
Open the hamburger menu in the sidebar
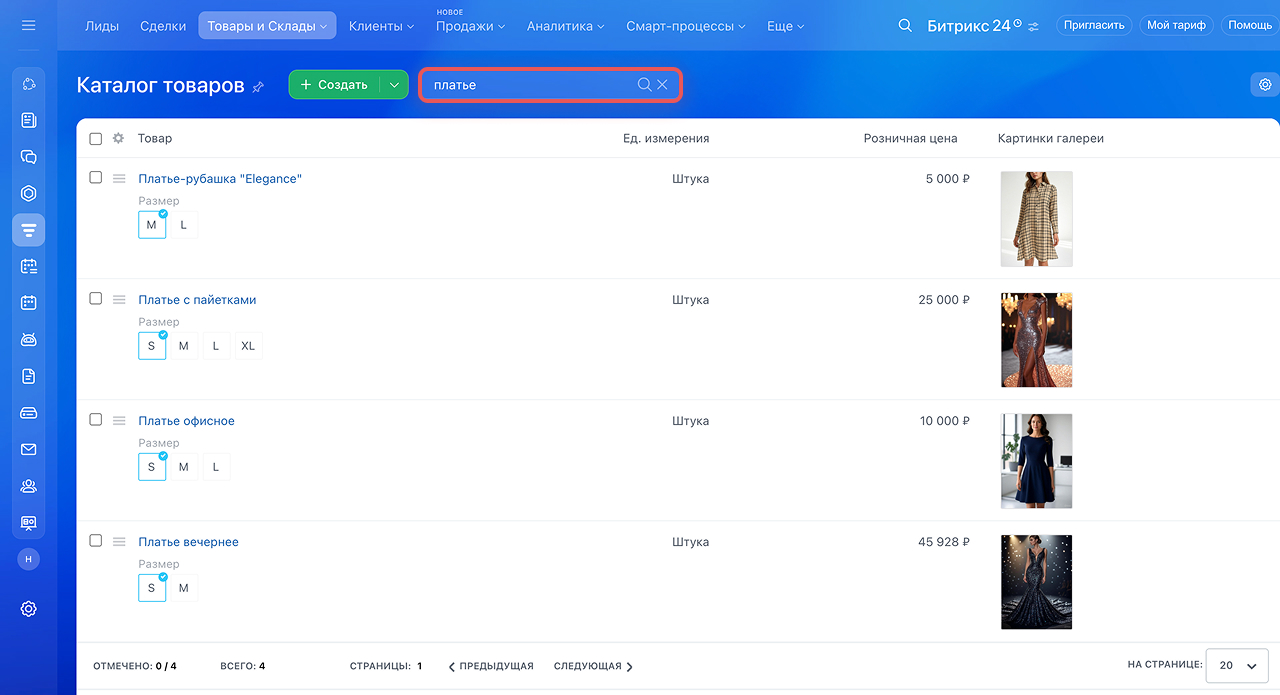(x=28, y=25)
